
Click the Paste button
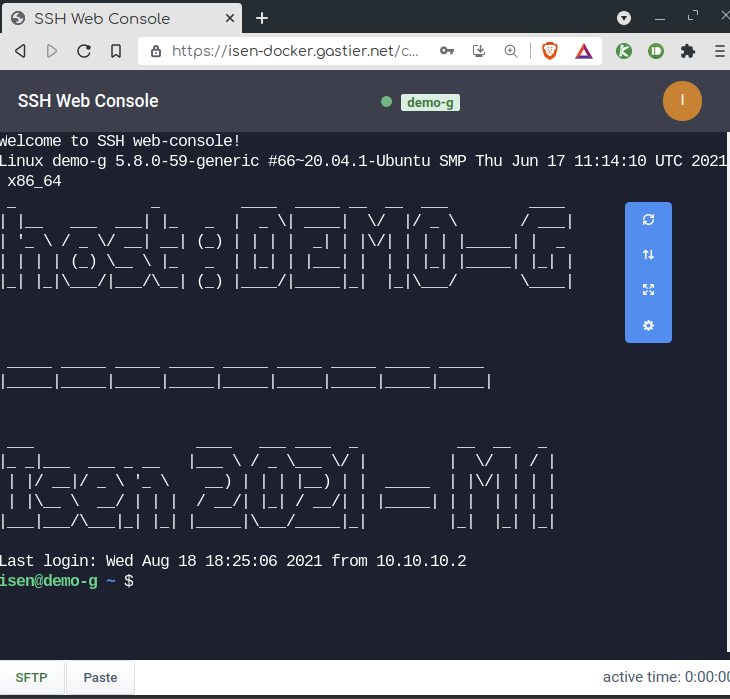tap(100, 678)
